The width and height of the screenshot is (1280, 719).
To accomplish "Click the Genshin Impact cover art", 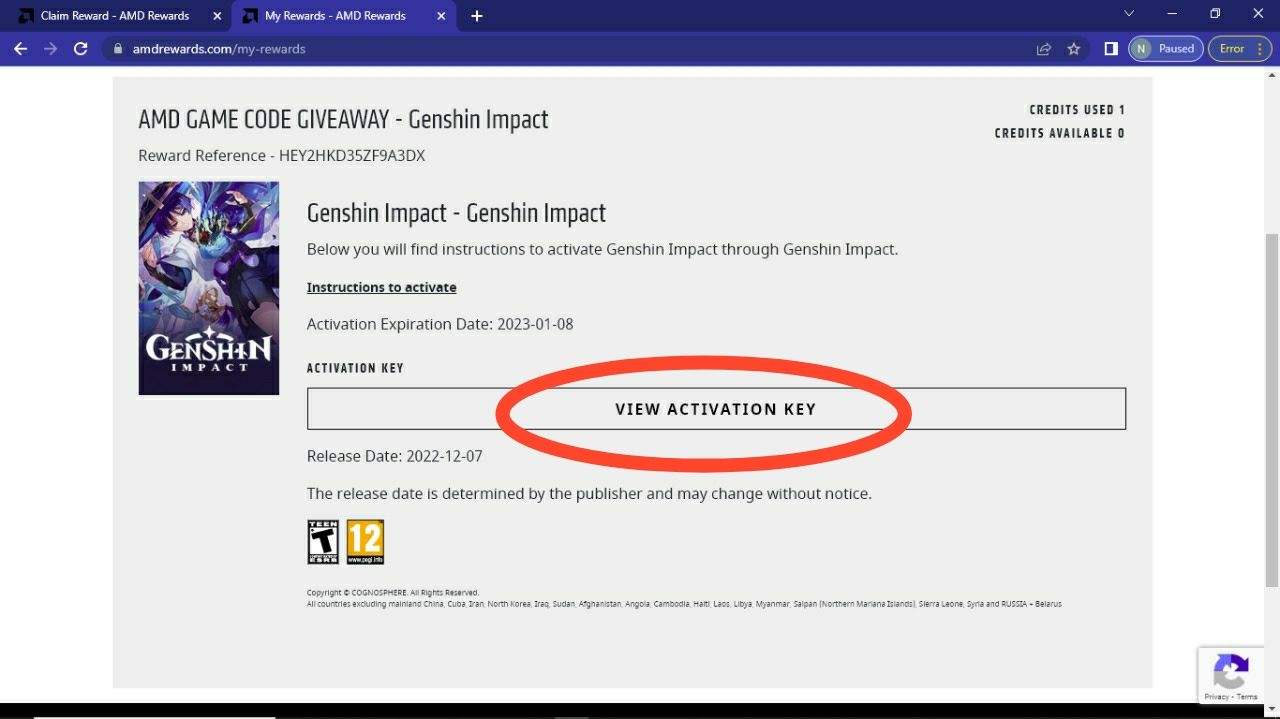I will pyautogui.click(x=208, y=288).
